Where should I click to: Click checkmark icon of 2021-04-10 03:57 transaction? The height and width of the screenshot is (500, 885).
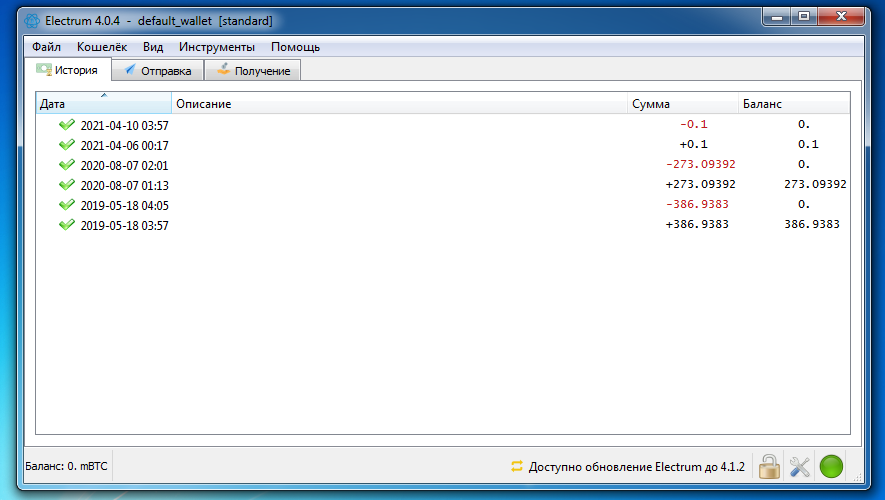(x=67, y=125)
